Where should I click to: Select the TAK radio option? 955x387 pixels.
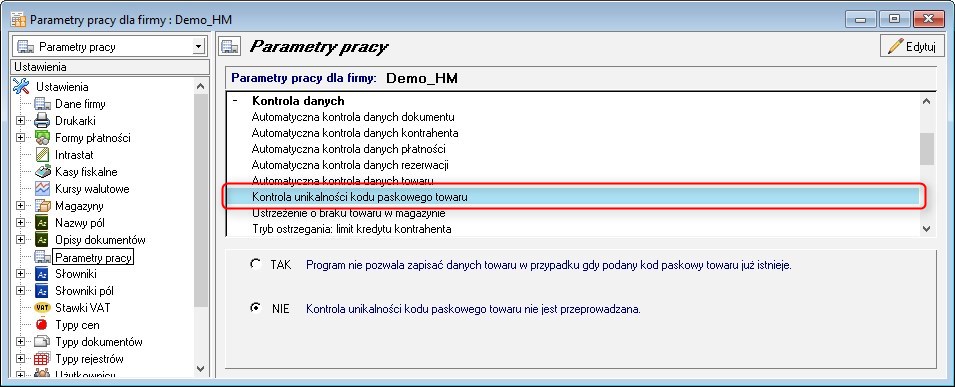[x=256, y=265]
